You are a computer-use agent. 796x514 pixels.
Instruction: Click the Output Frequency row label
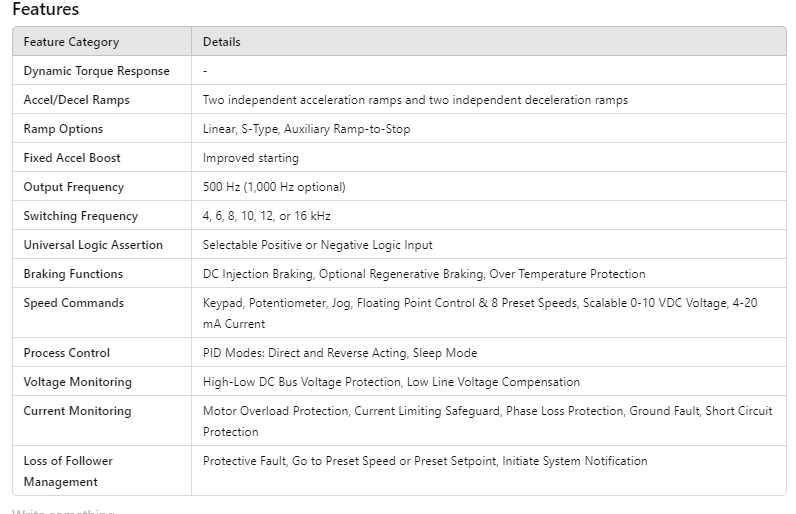pos(73,187)
